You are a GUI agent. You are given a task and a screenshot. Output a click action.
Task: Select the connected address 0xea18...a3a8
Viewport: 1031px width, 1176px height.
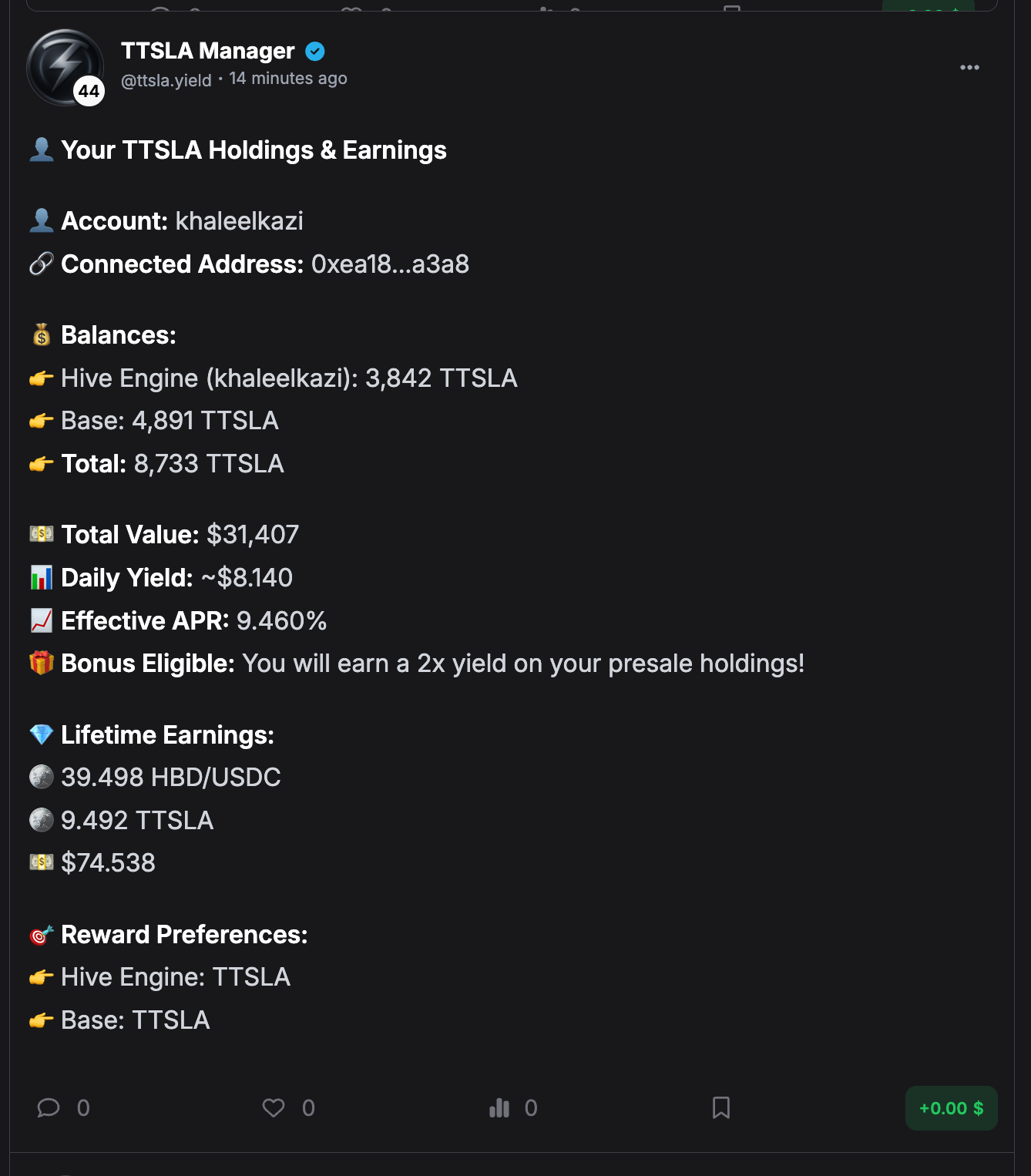pos(390,264)
